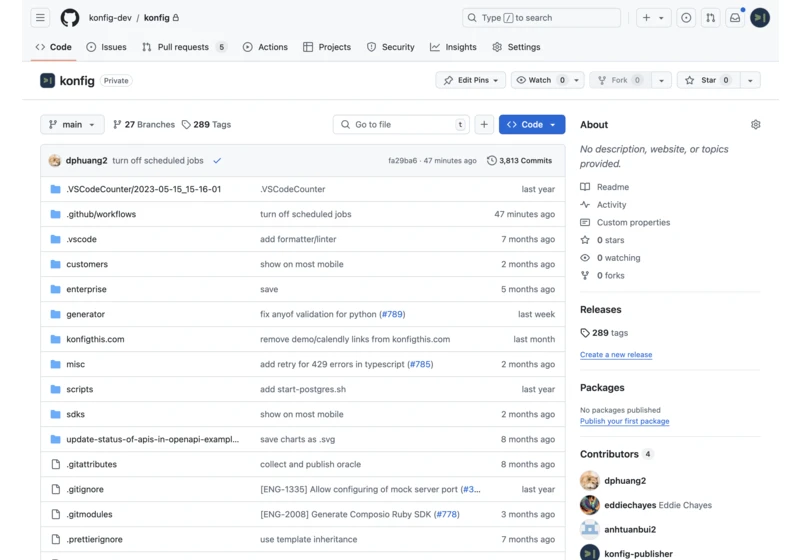800x560 pixels.
Task: View the 0 stars link
Action: 602,240
